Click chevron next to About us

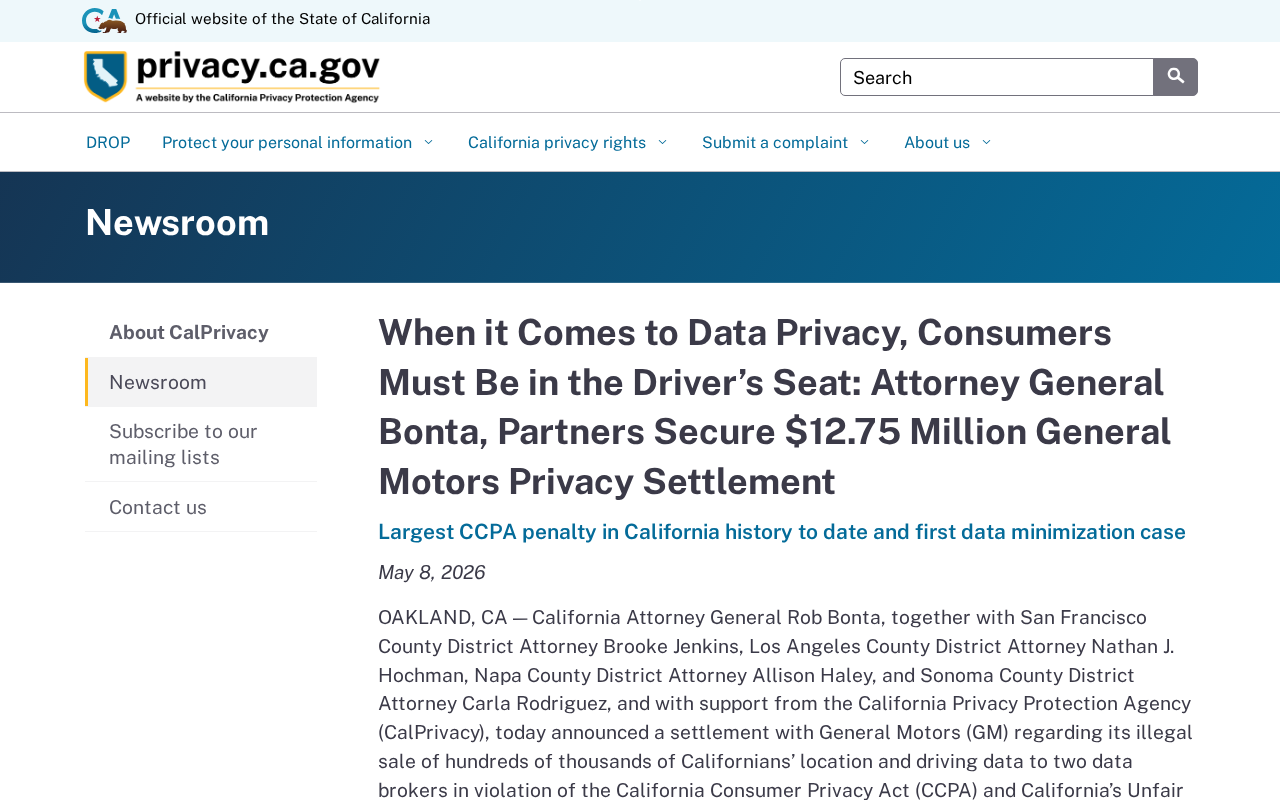[986, 142]
